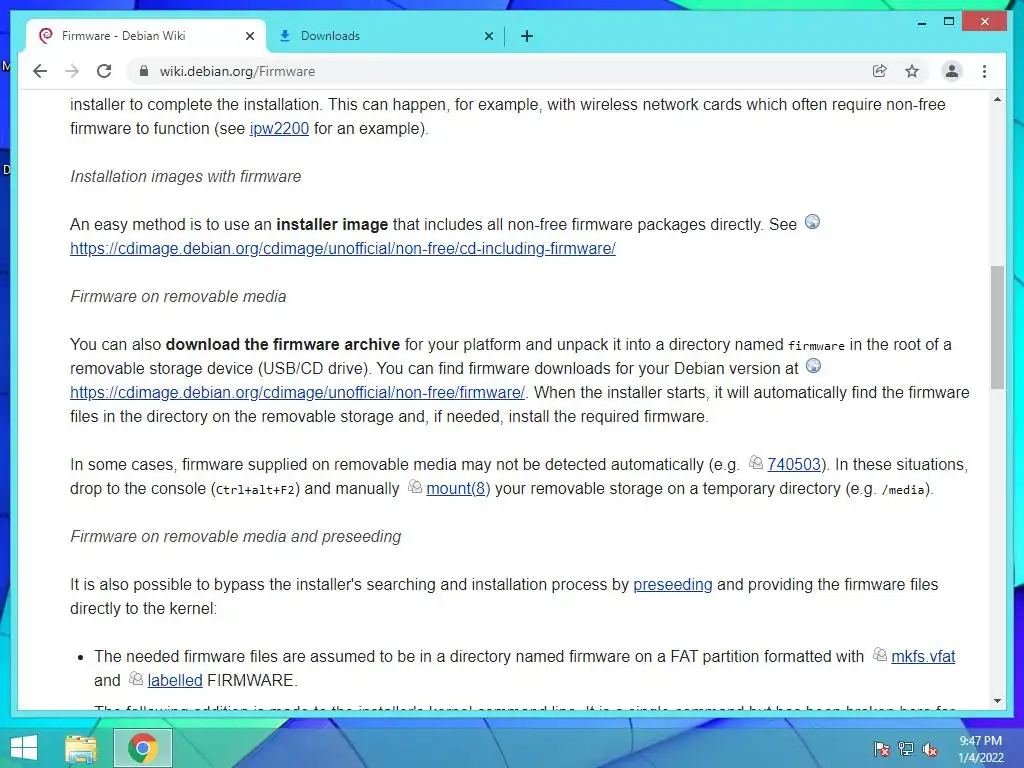Click the forward navigation arrow
Image resolution: width=1024 pixels, height=768 pixels.
(72, 71)
